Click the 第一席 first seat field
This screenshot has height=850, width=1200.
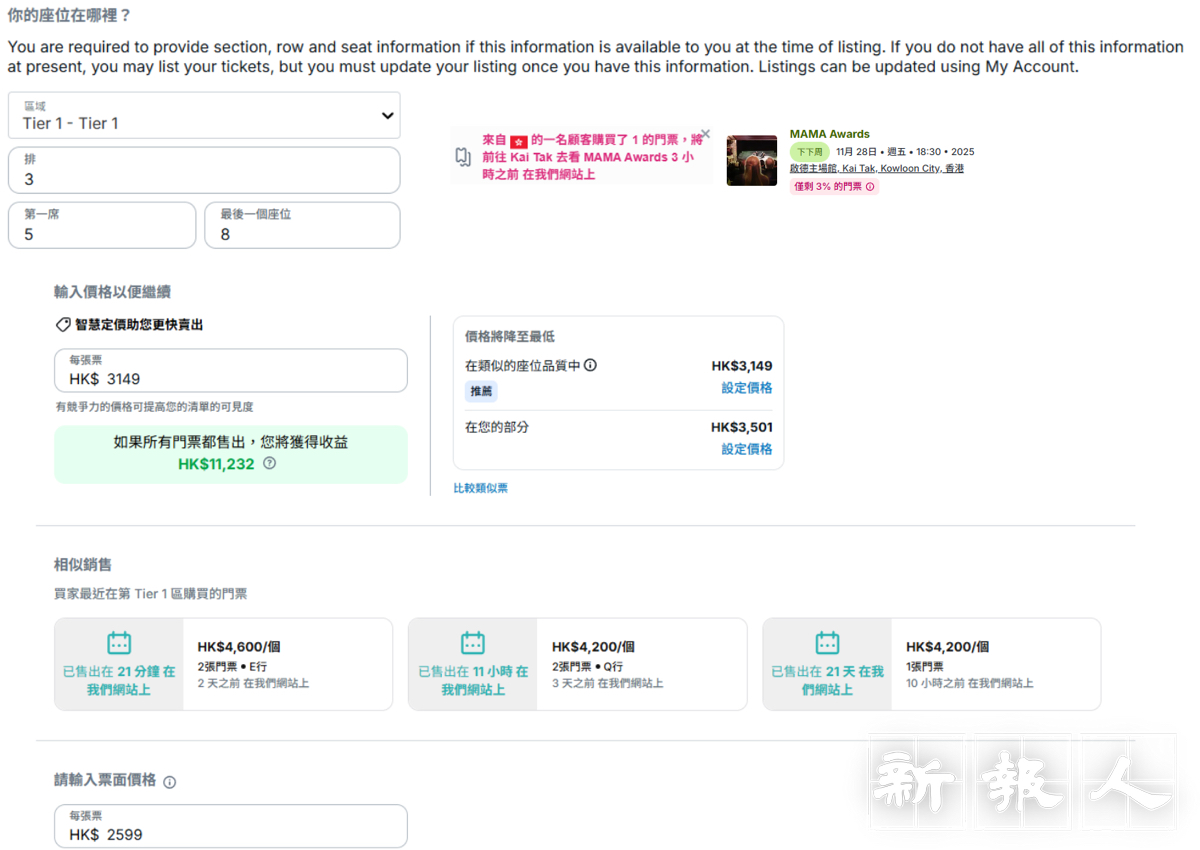click(x=102, y=226)
